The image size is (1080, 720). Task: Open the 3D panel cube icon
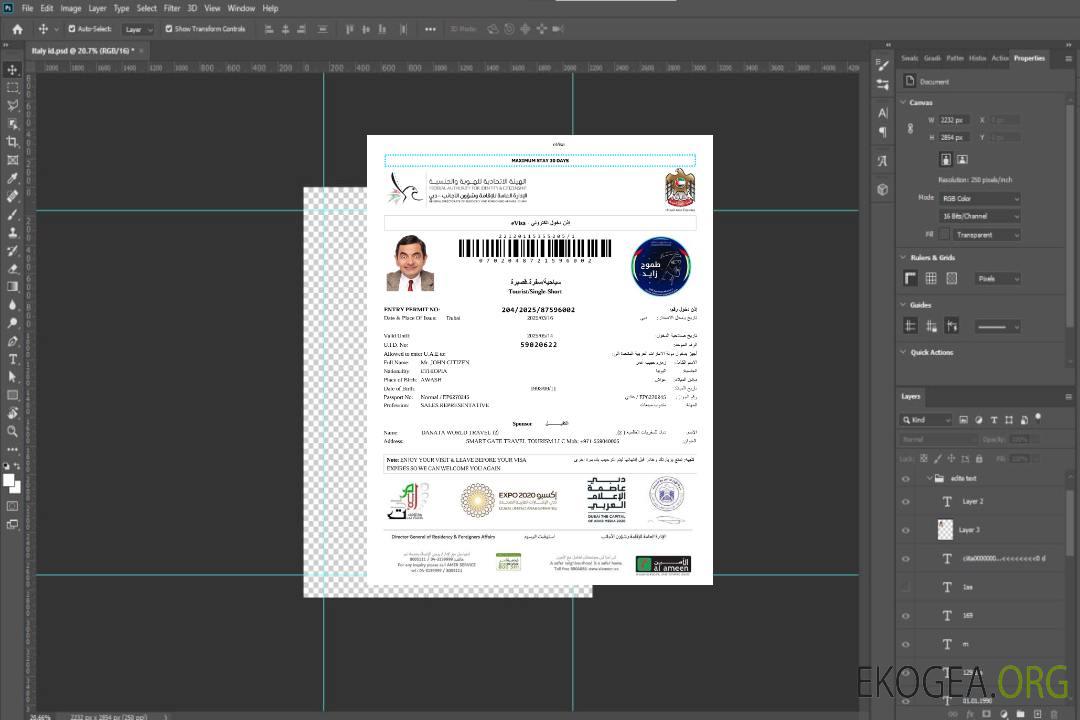coord(882,189)
